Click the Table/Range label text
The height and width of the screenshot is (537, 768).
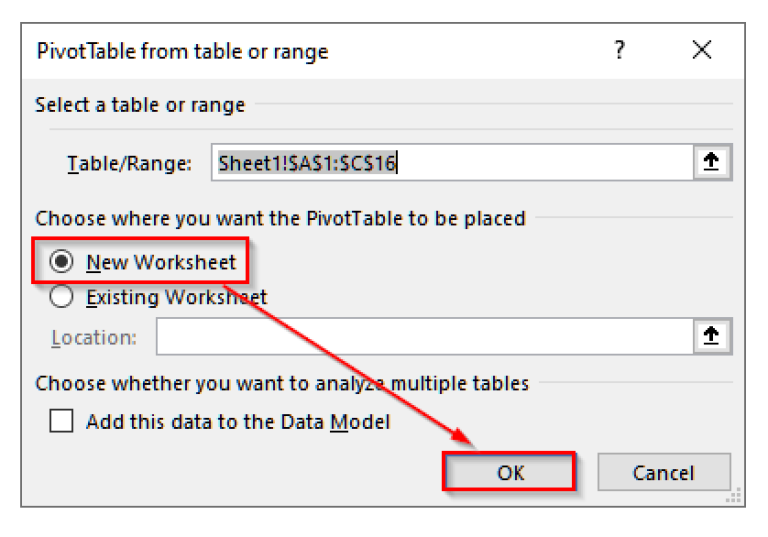tap(129, 163)
